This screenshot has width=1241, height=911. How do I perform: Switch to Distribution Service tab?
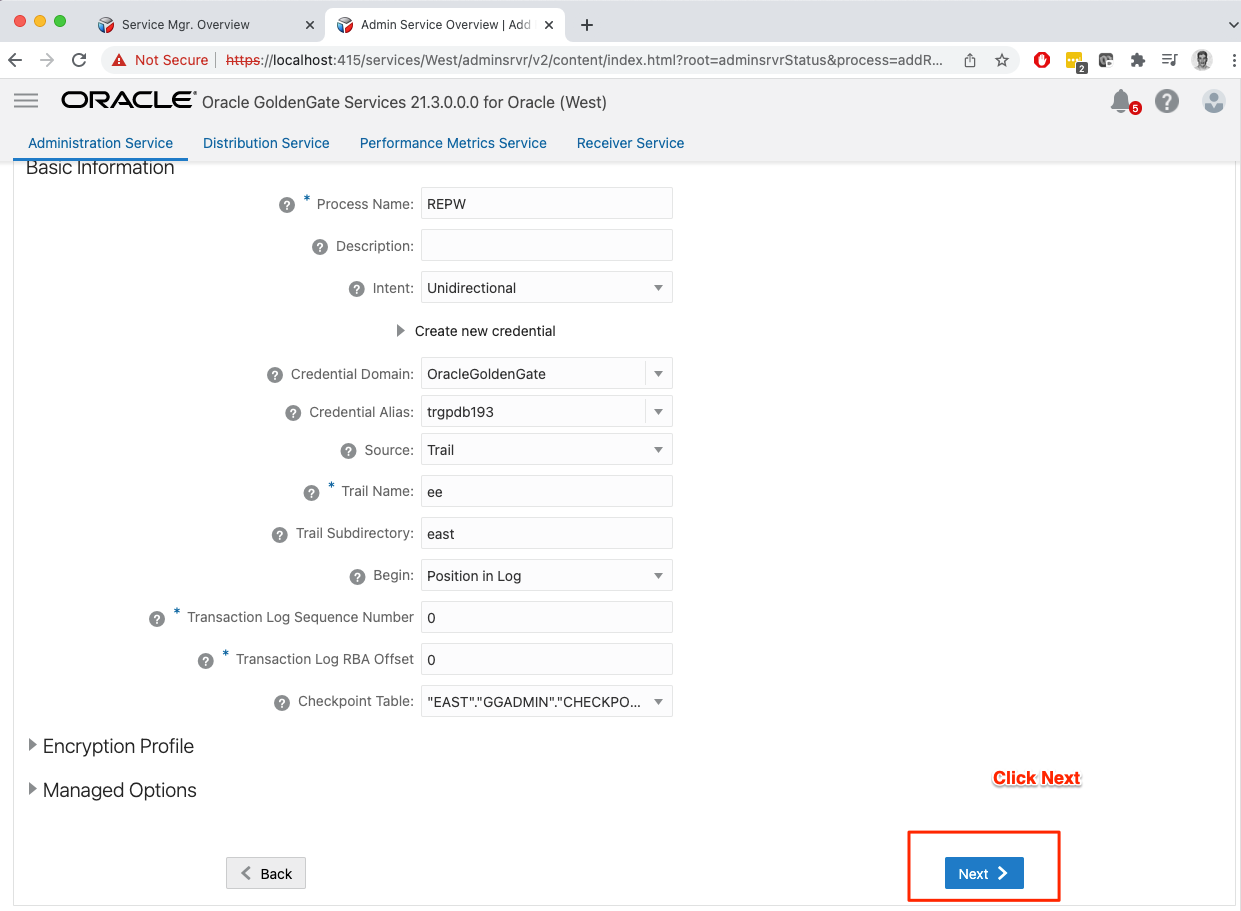pos(266,143)
